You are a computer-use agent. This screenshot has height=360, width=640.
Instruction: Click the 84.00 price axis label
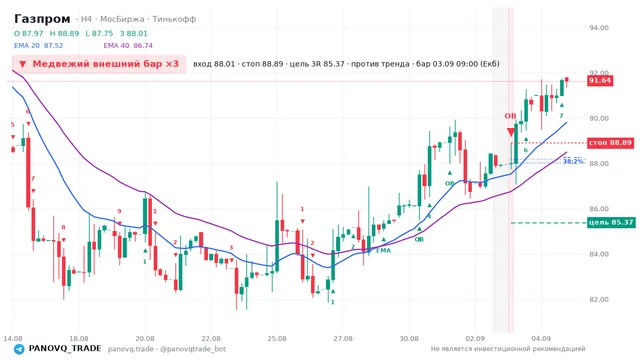[x=599, y=254]
